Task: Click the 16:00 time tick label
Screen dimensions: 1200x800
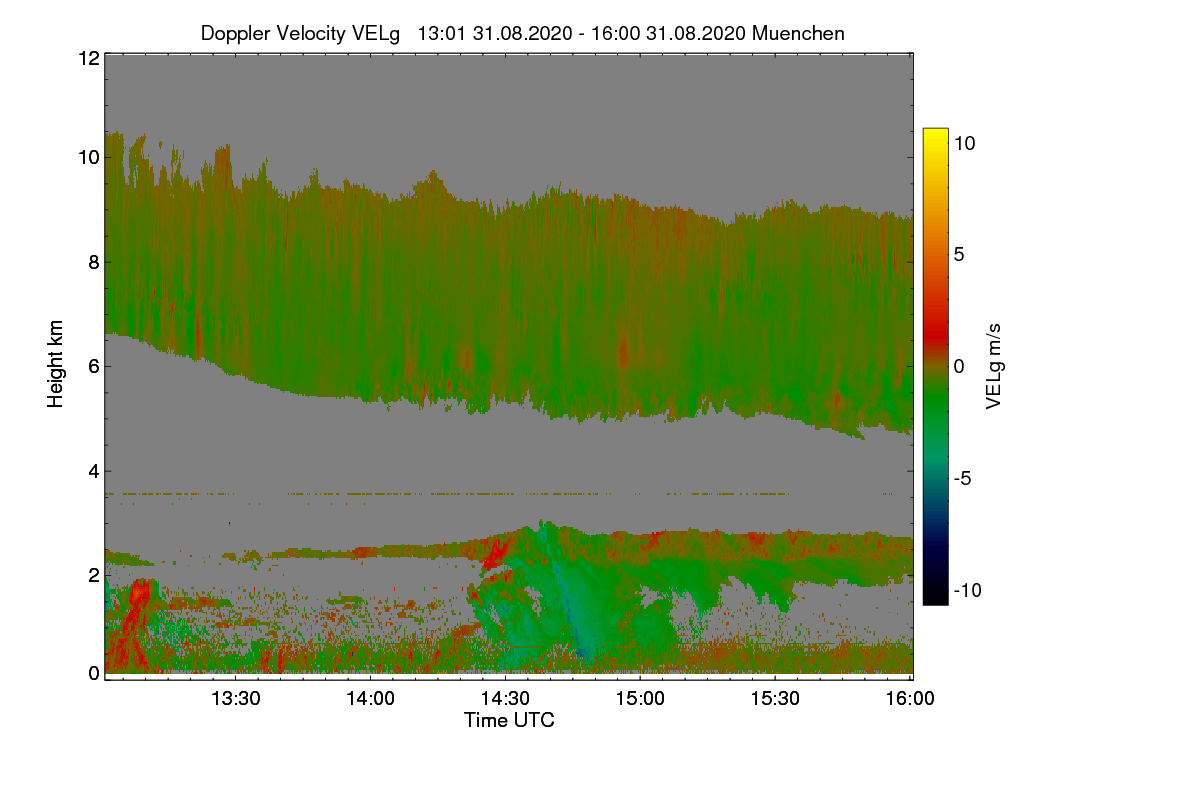Action: (x=911, y=698)
